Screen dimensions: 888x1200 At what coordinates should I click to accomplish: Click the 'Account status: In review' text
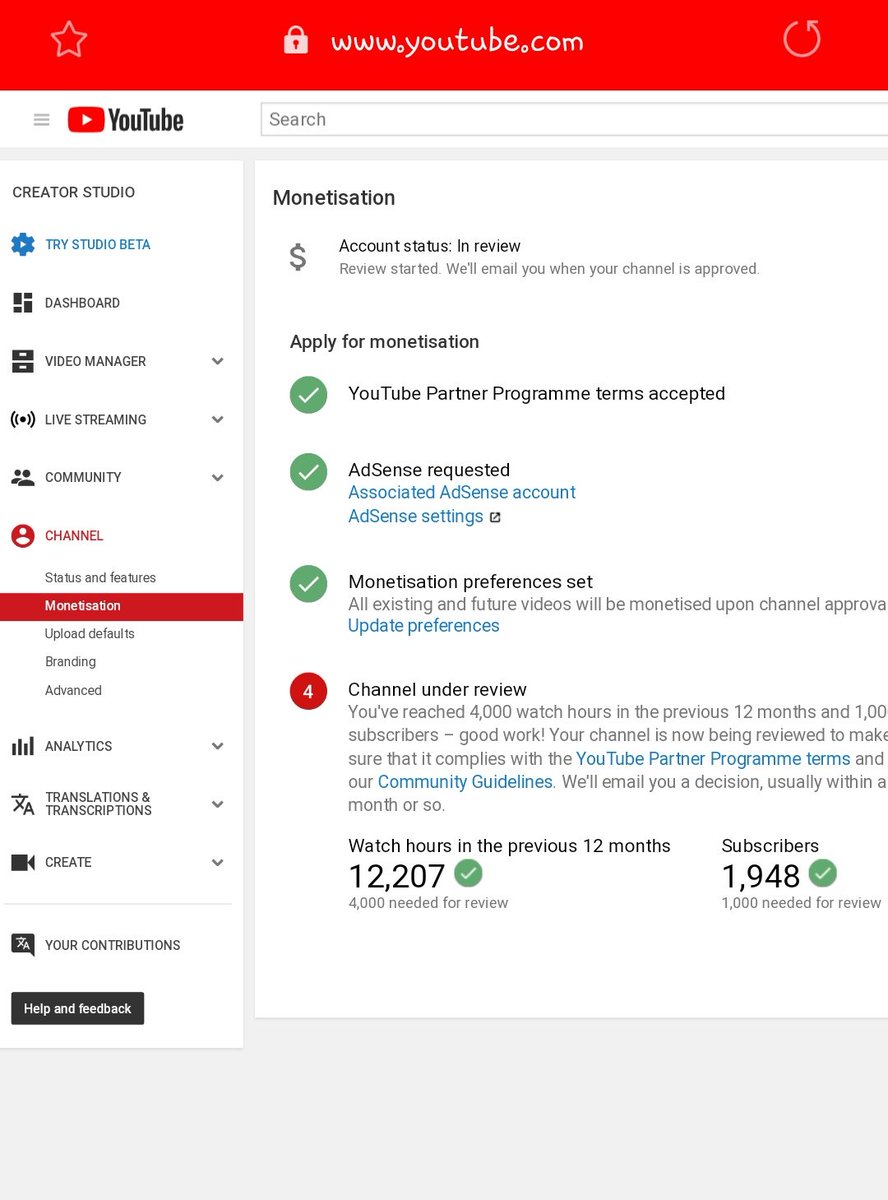coord(430,246)
